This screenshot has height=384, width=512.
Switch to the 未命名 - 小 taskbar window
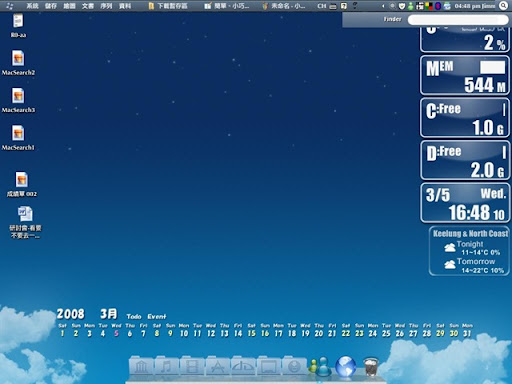[284, 6]
